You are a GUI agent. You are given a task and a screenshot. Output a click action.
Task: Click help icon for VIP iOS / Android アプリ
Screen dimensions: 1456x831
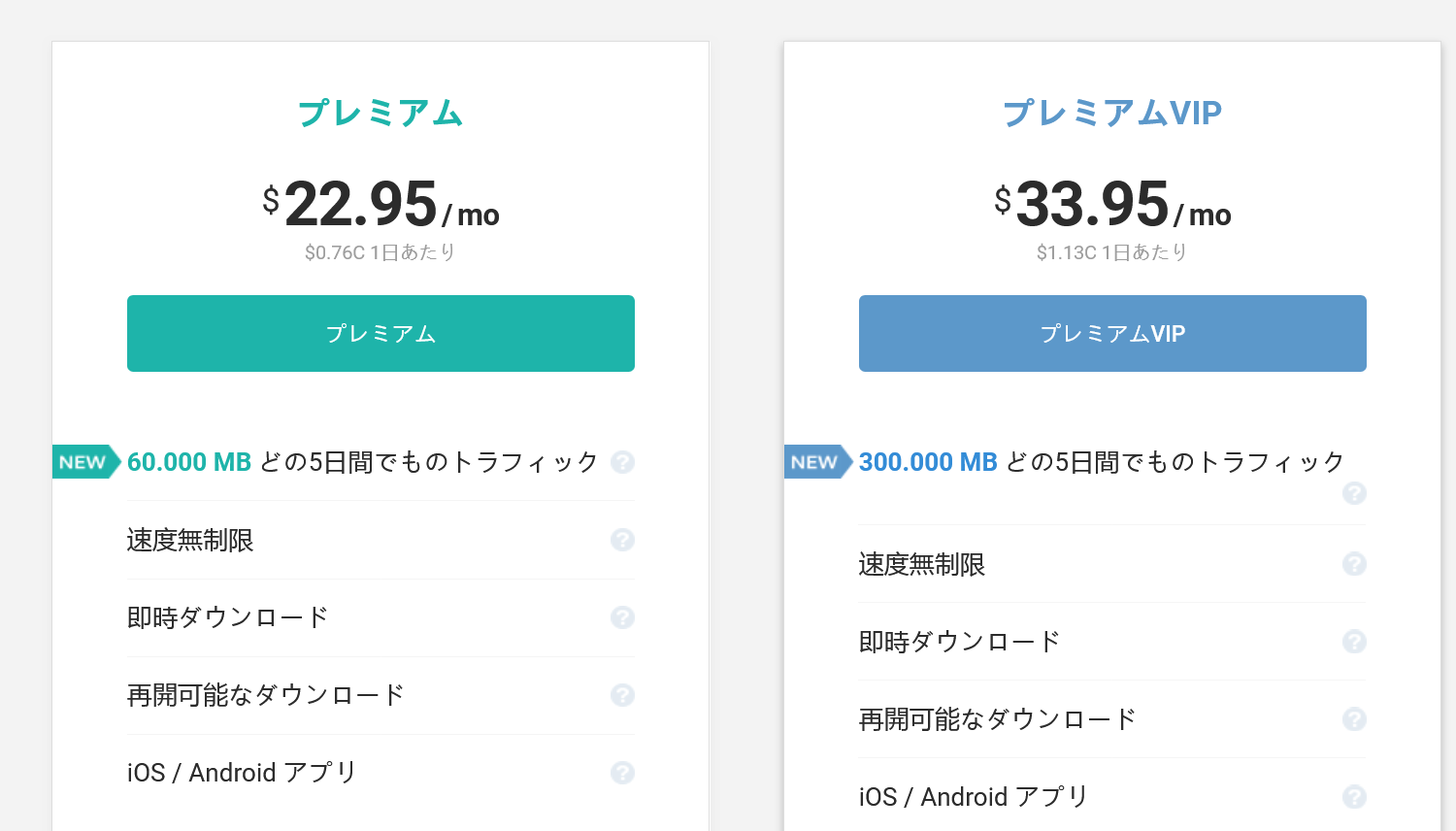pos(1354,797)
